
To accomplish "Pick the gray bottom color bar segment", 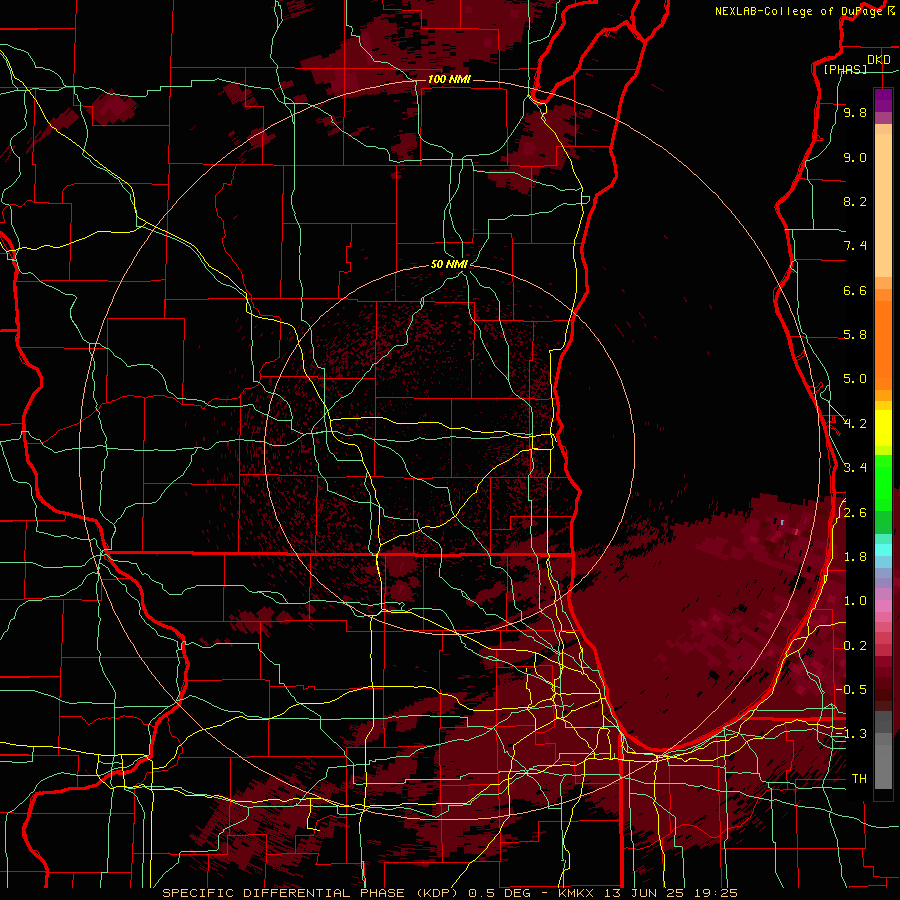I will 883,767.
